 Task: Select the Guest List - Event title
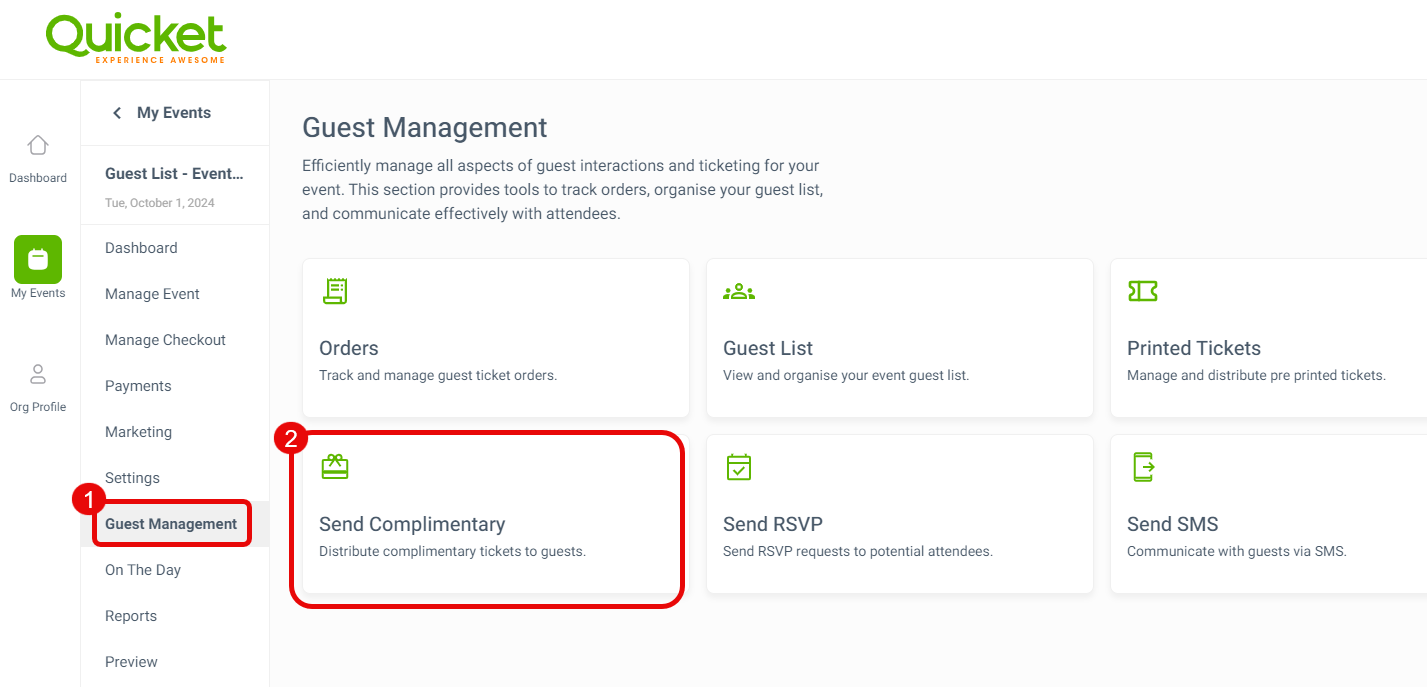click(x=174, y=174)
